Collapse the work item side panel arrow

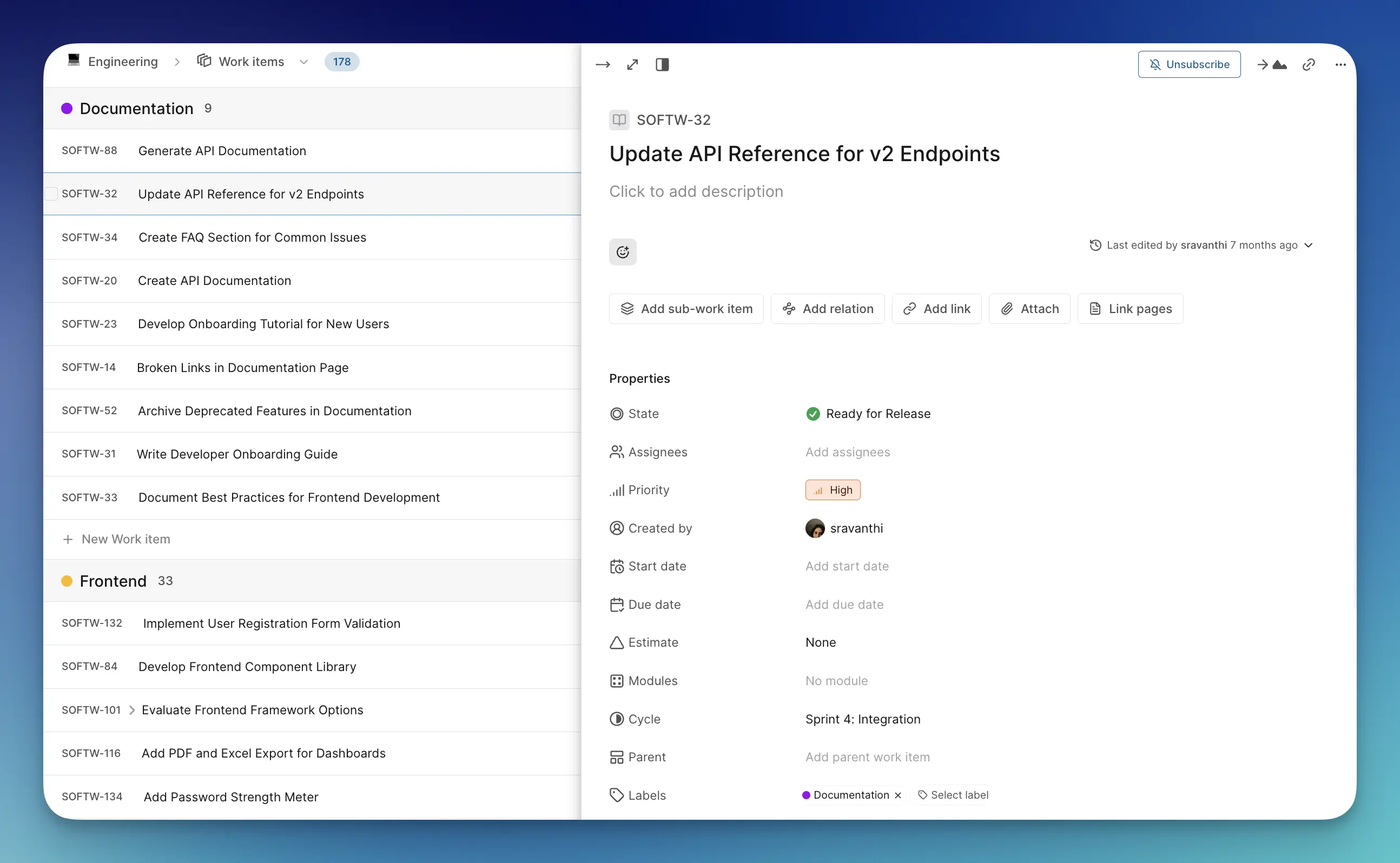(603, 64)
